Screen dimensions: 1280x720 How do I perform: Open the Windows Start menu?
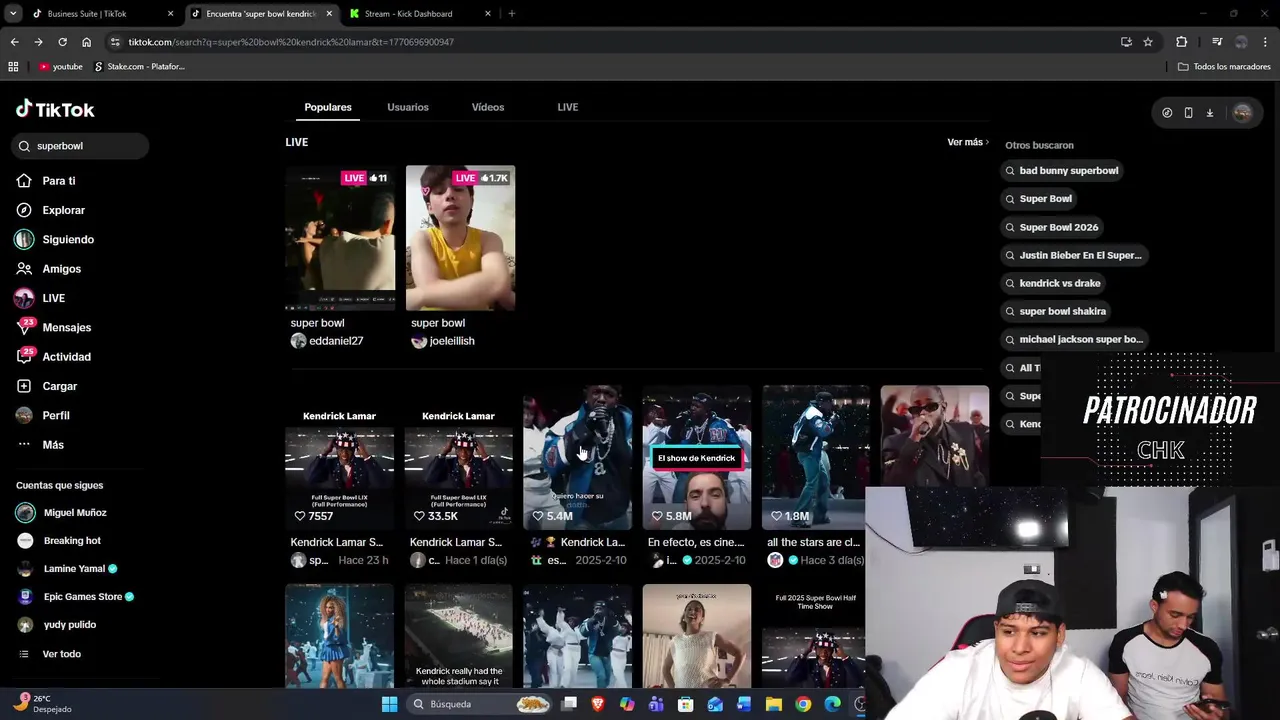pyautogui.click(x=389, y=704)
